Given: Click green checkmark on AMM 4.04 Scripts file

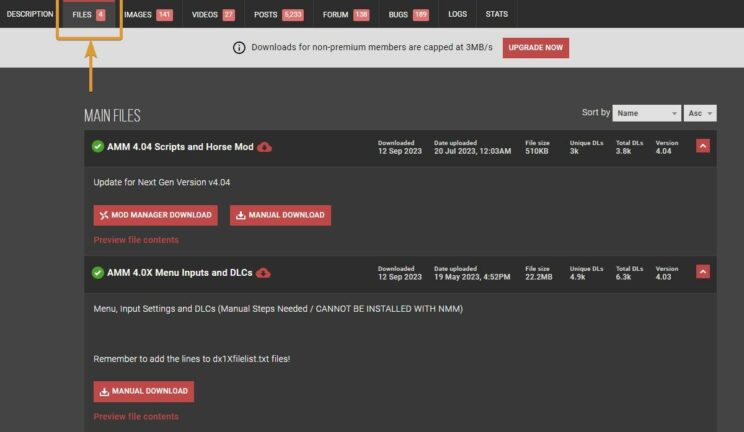Looking at the screenshot, I should [98, 146].
